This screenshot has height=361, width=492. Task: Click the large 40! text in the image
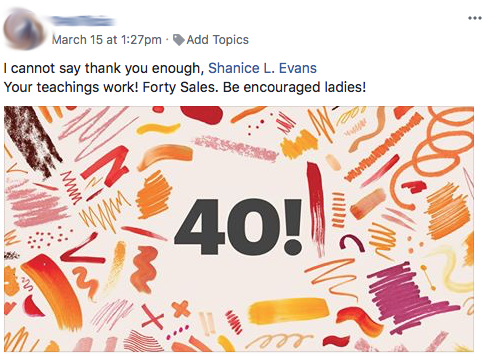pos(238,227)
